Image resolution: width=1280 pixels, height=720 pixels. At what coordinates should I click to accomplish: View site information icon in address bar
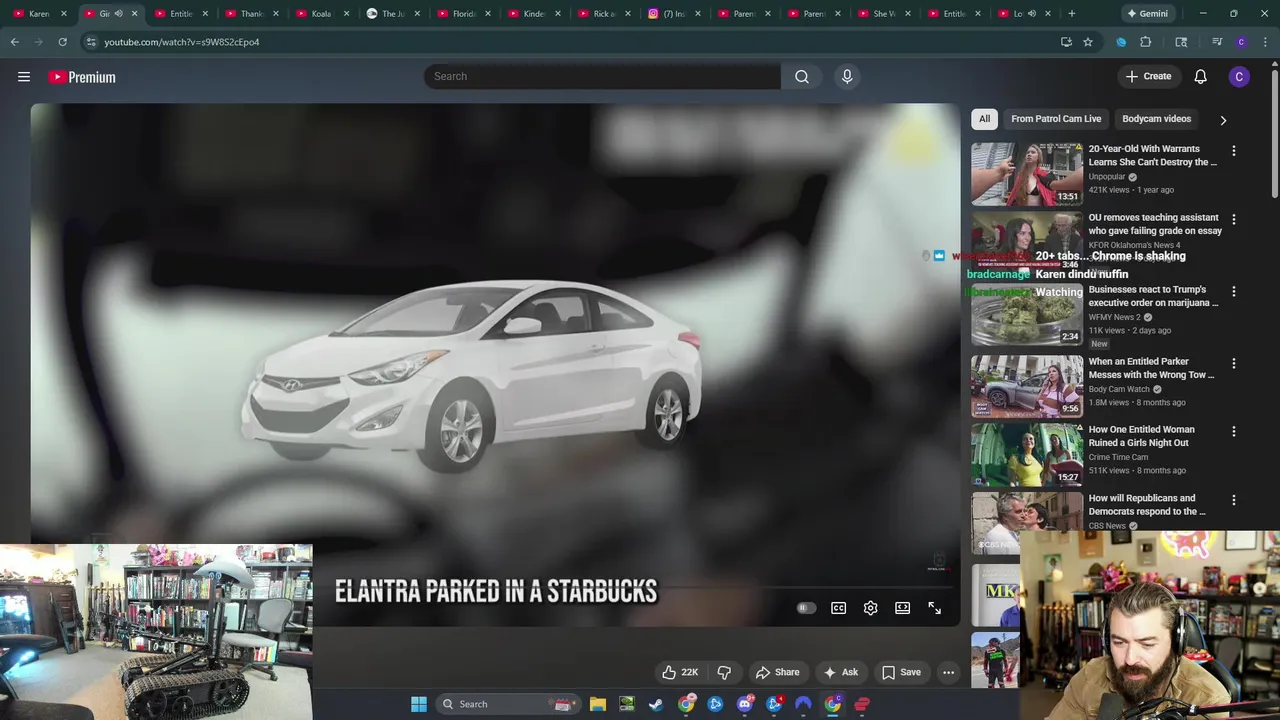[x=91, y=42]
